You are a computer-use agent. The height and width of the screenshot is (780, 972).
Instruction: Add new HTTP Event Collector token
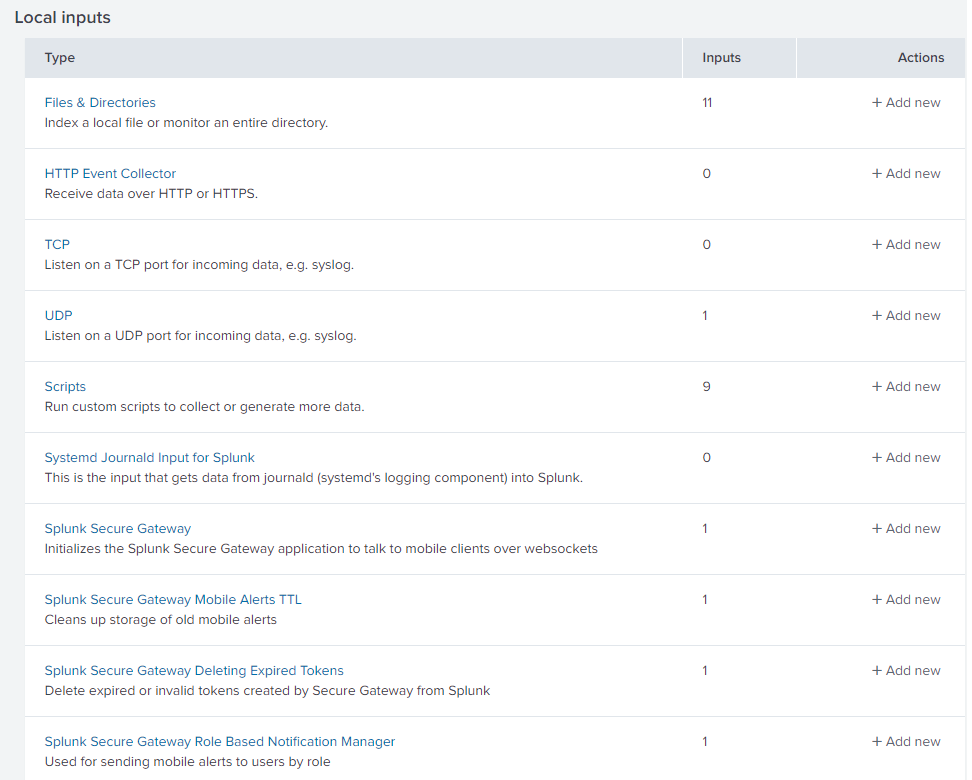pyautogui.click(x=906, y=173)
